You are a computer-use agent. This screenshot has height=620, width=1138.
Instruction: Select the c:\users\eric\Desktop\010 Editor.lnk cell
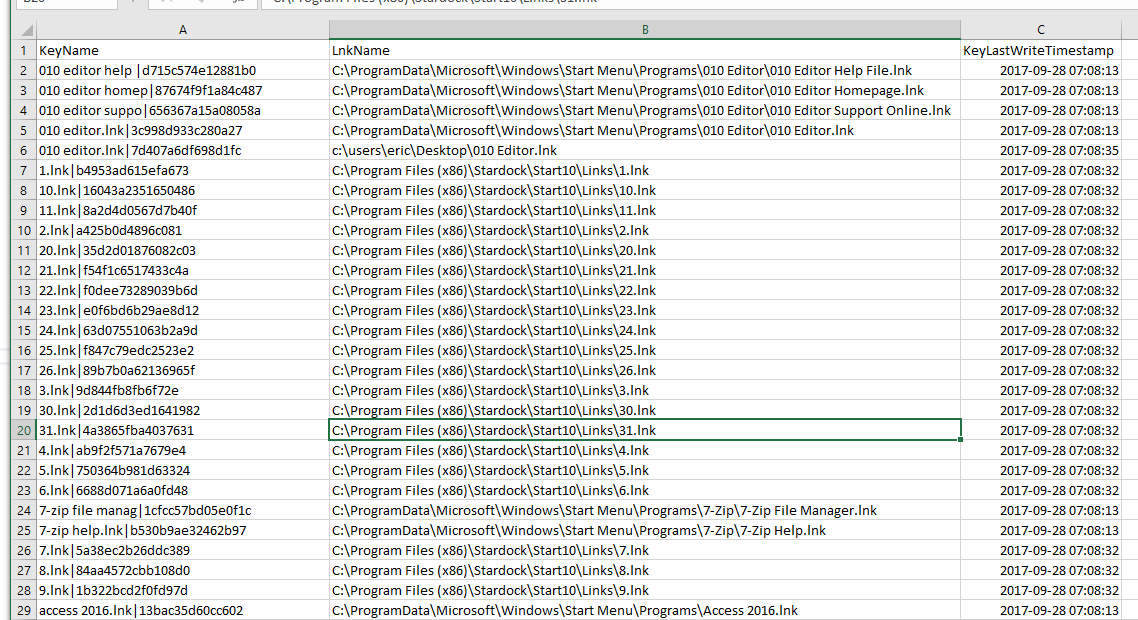(644, 150)
